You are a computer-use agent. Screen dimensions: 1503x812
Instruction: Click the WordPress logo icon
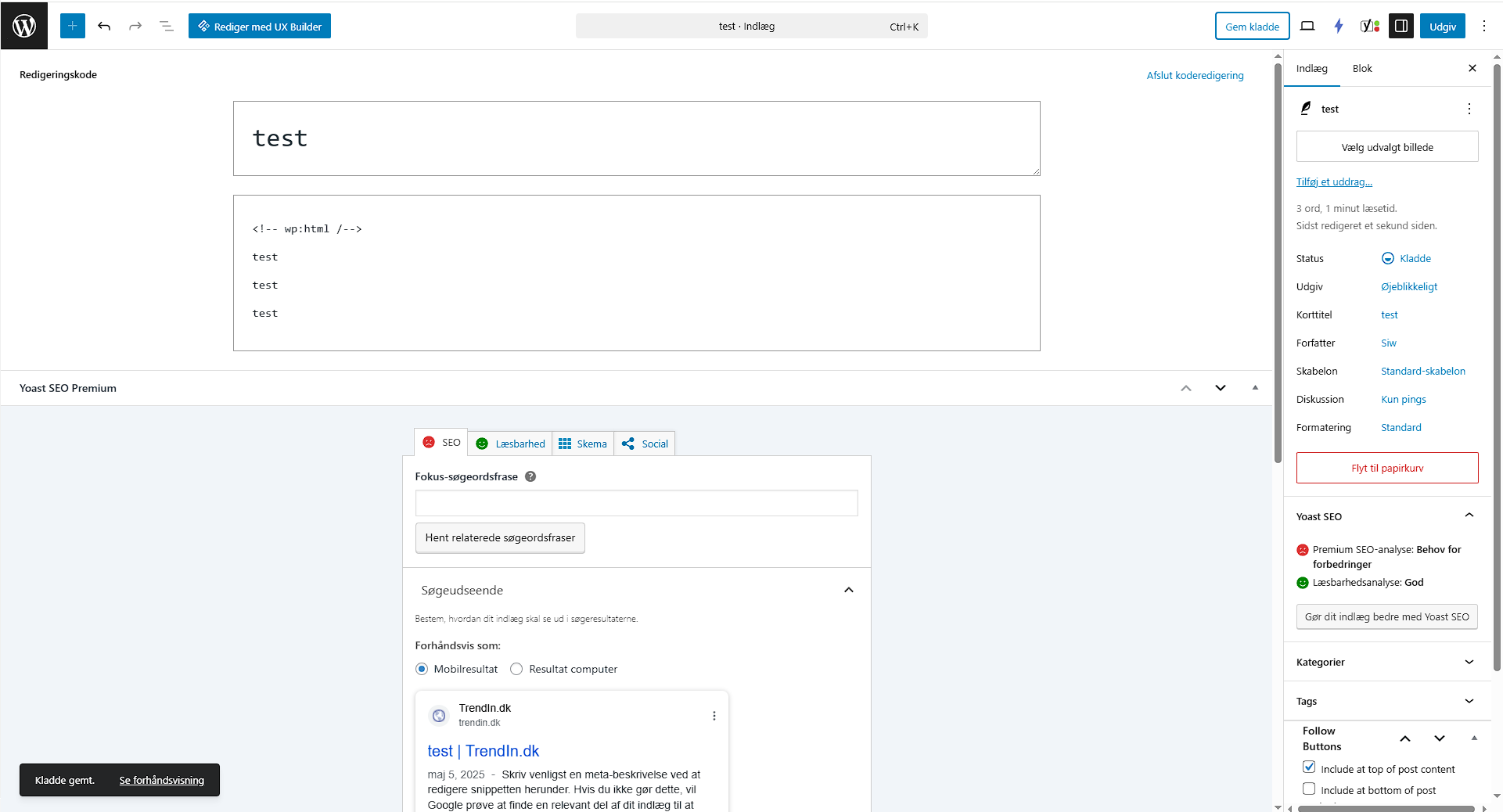(x=24, y=26)
